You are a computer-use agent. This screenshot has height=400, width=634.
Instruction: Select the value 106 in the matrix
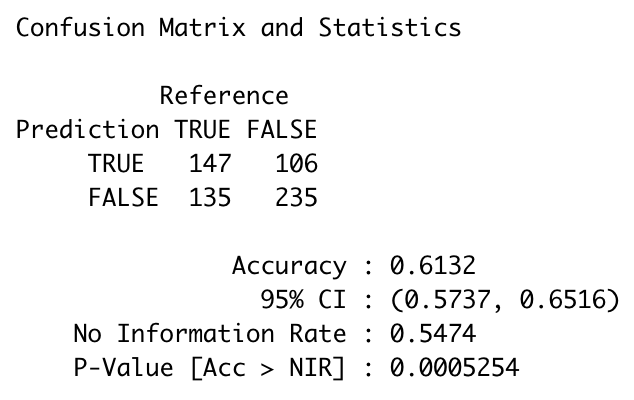coord(296,163)
